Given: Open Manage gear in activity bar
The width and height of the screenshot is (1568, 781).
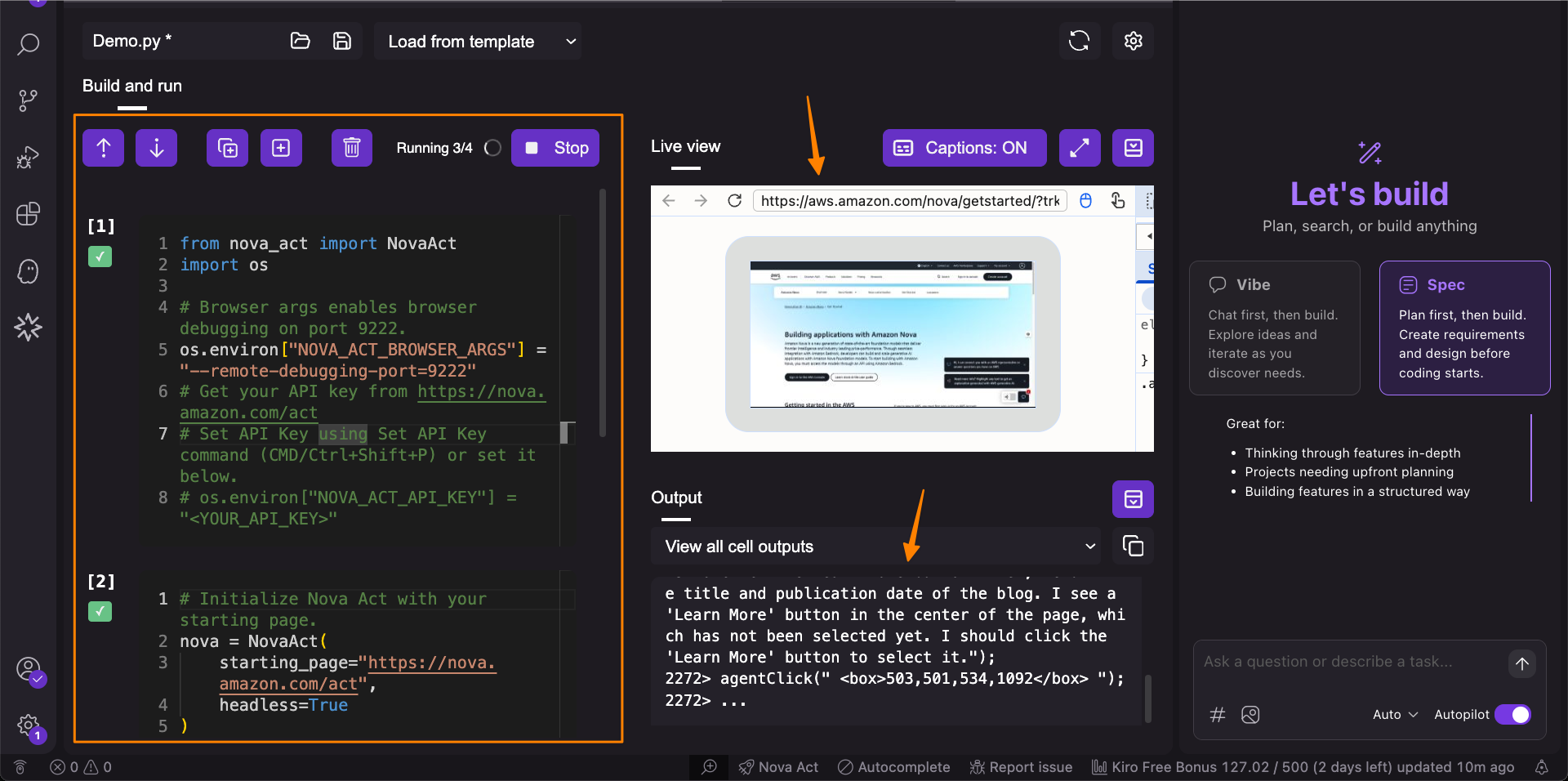Looking at the screenshot, I should (29, 725).
